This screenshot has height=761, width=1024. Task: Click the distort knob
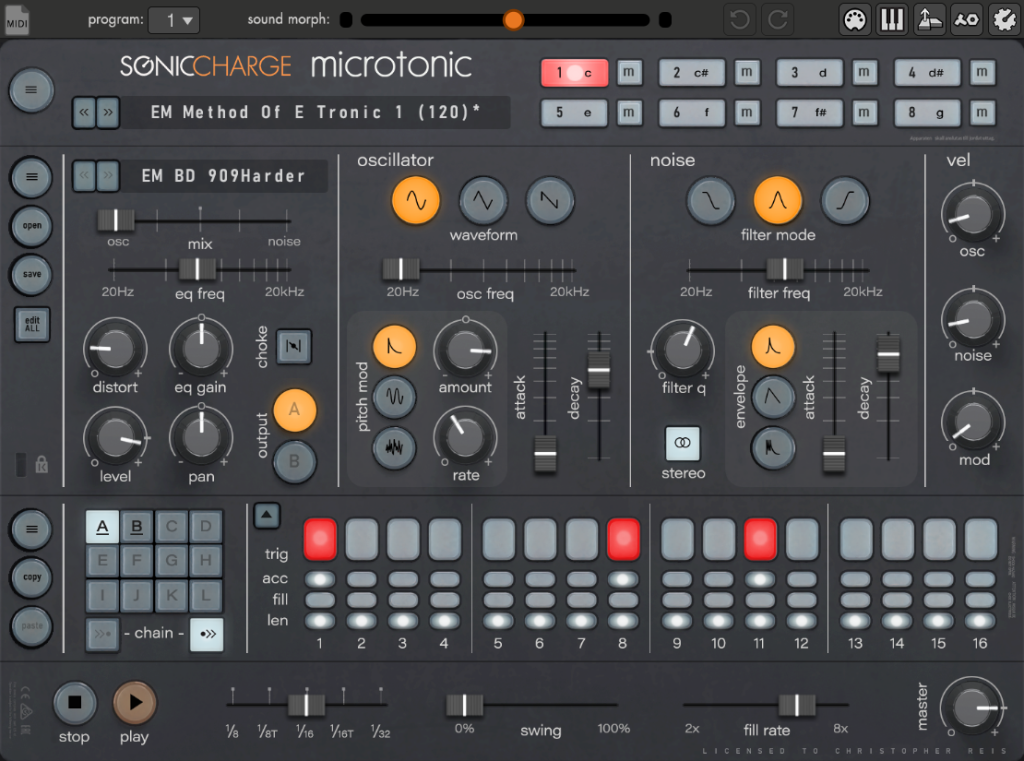pyautogui.click(x=114, y=349)
